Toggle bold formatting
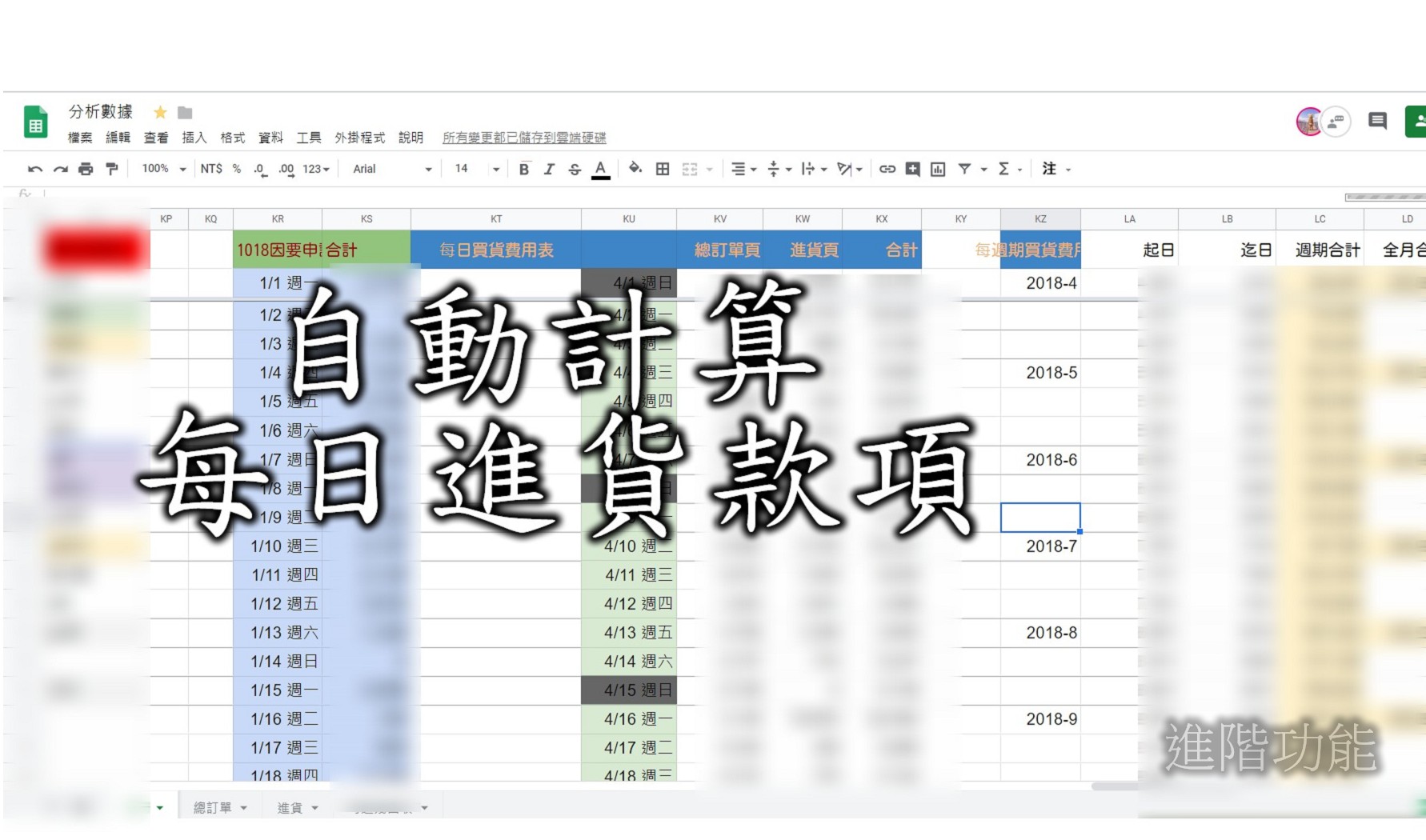 click(523, 169)
